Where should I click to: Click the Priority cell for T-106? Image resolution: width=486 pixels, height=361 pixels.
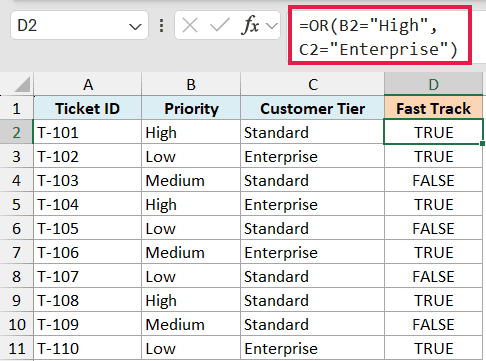pyautogui.click(x=191, y=252)
